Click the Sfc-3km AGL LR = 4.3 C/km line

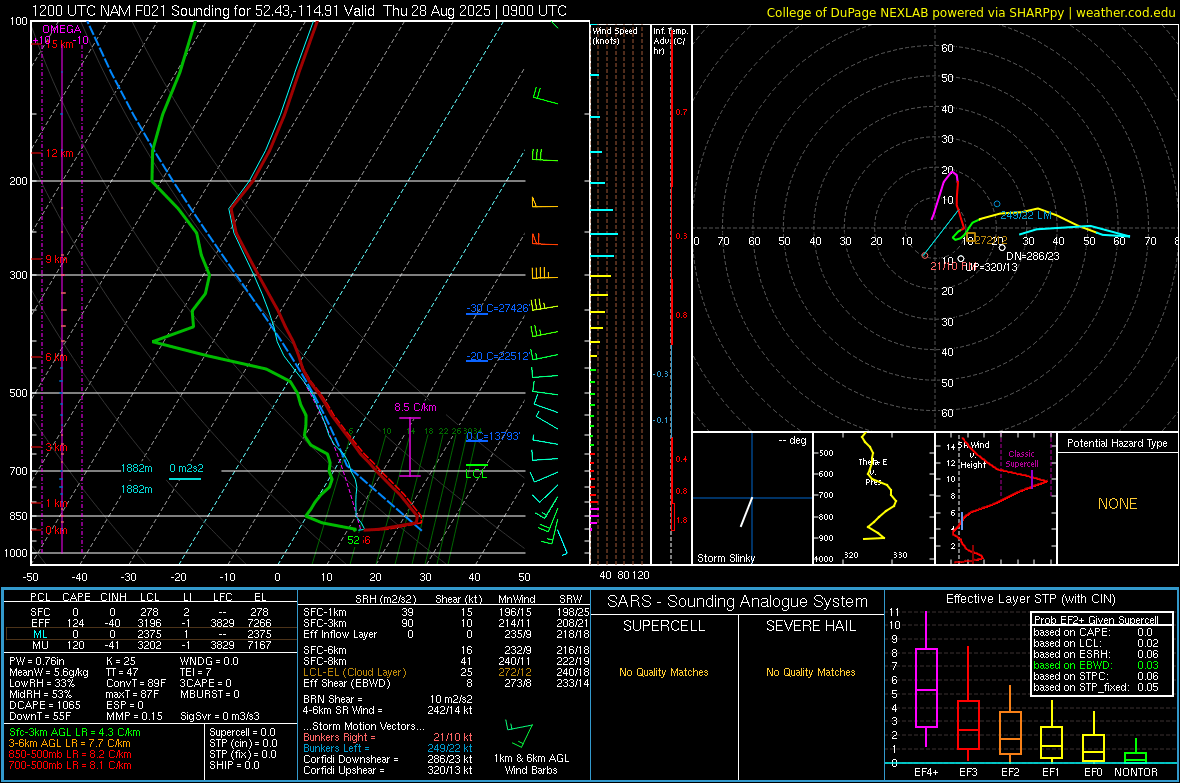tap(75, 732)
